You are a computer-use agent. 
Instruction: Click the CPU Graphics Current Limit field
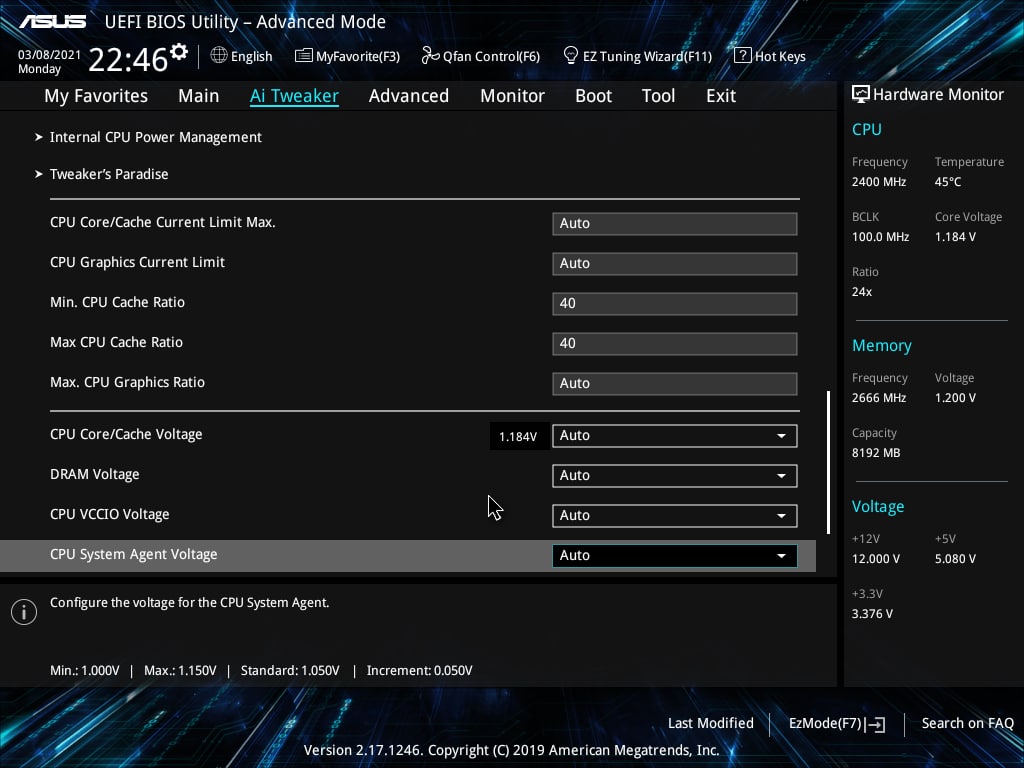675,263
